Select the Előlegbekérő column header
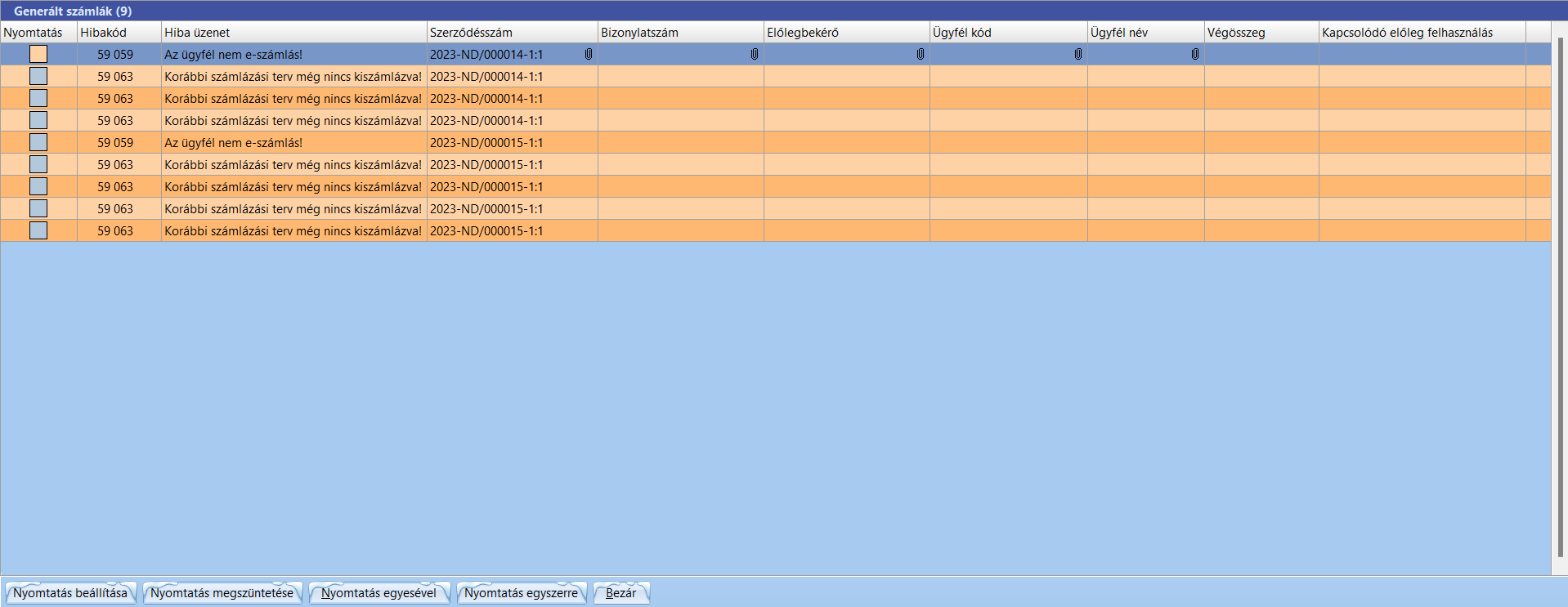 click(x=847, y=33)
